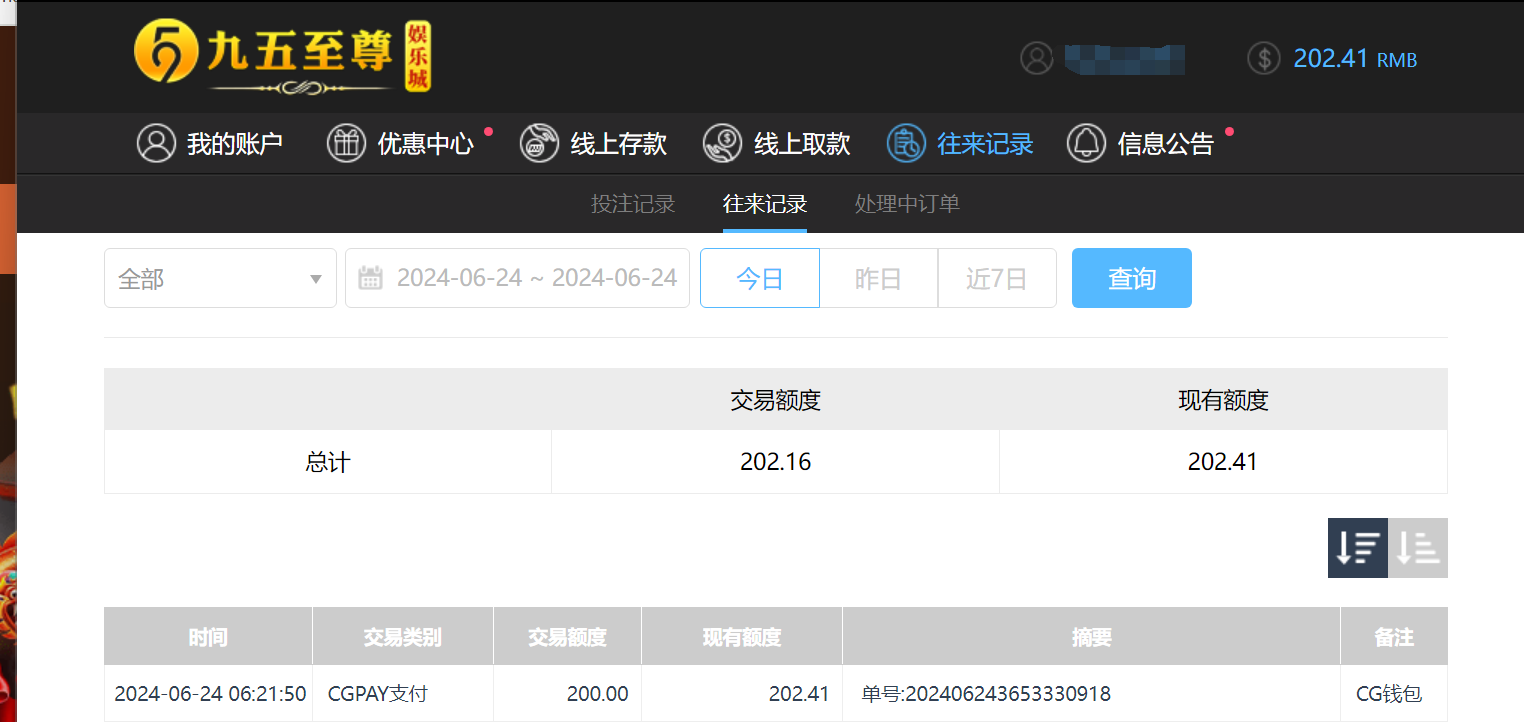Switch to the 投注记录 tab
Viewport: 1524px width, 722px height.
pyautogui.click(x=633, y=203)
